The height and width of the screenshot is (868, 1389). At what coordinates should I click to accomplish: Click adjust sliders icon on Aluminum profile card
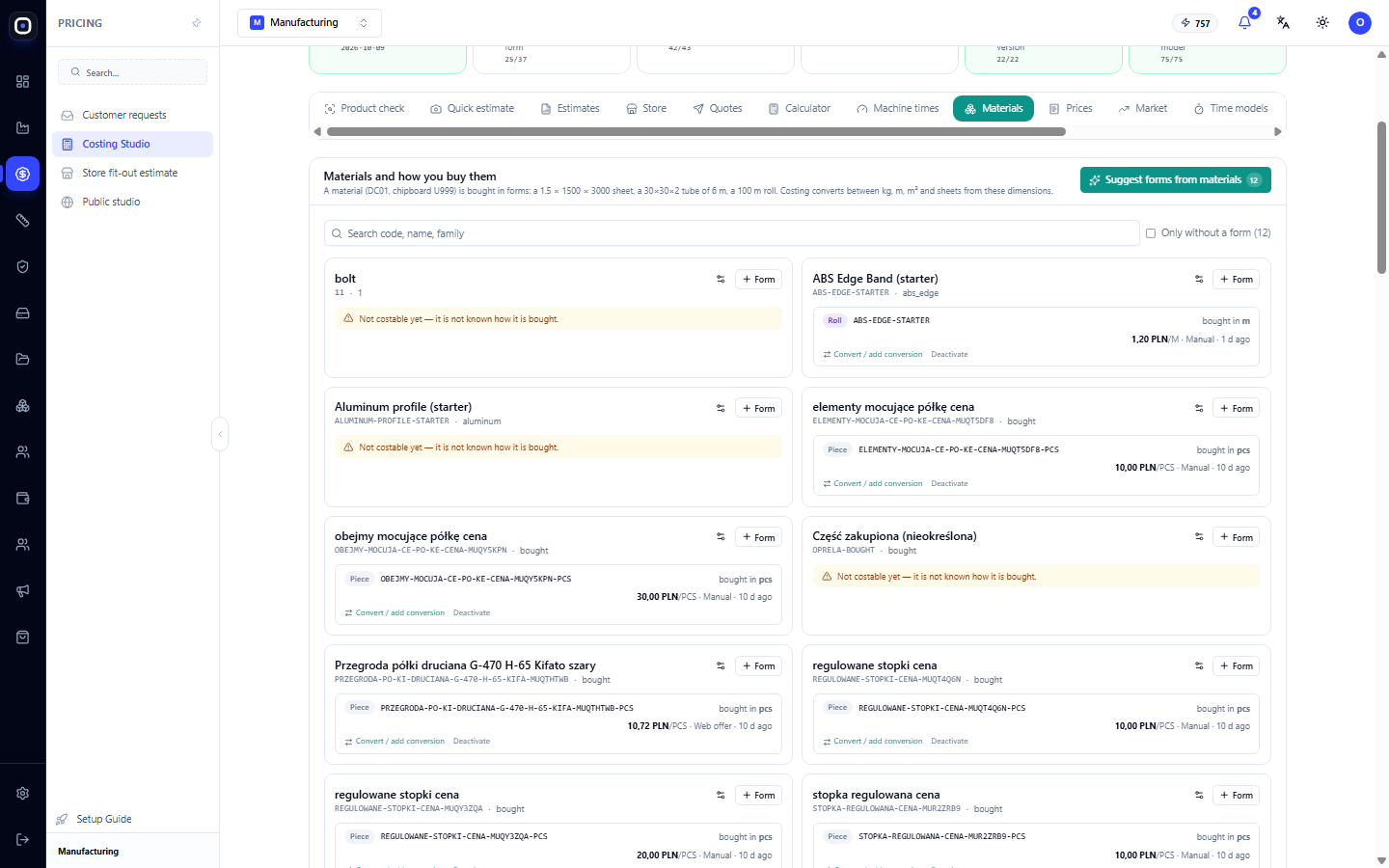721,409
